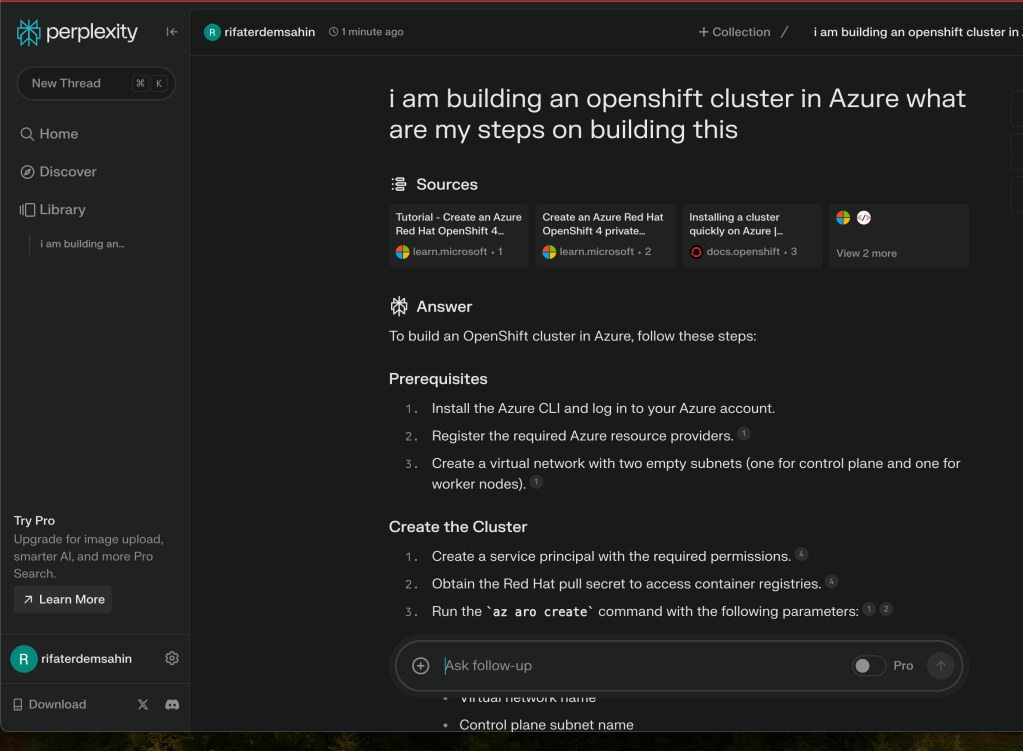Focus the Ask follow-up input field

643,666
